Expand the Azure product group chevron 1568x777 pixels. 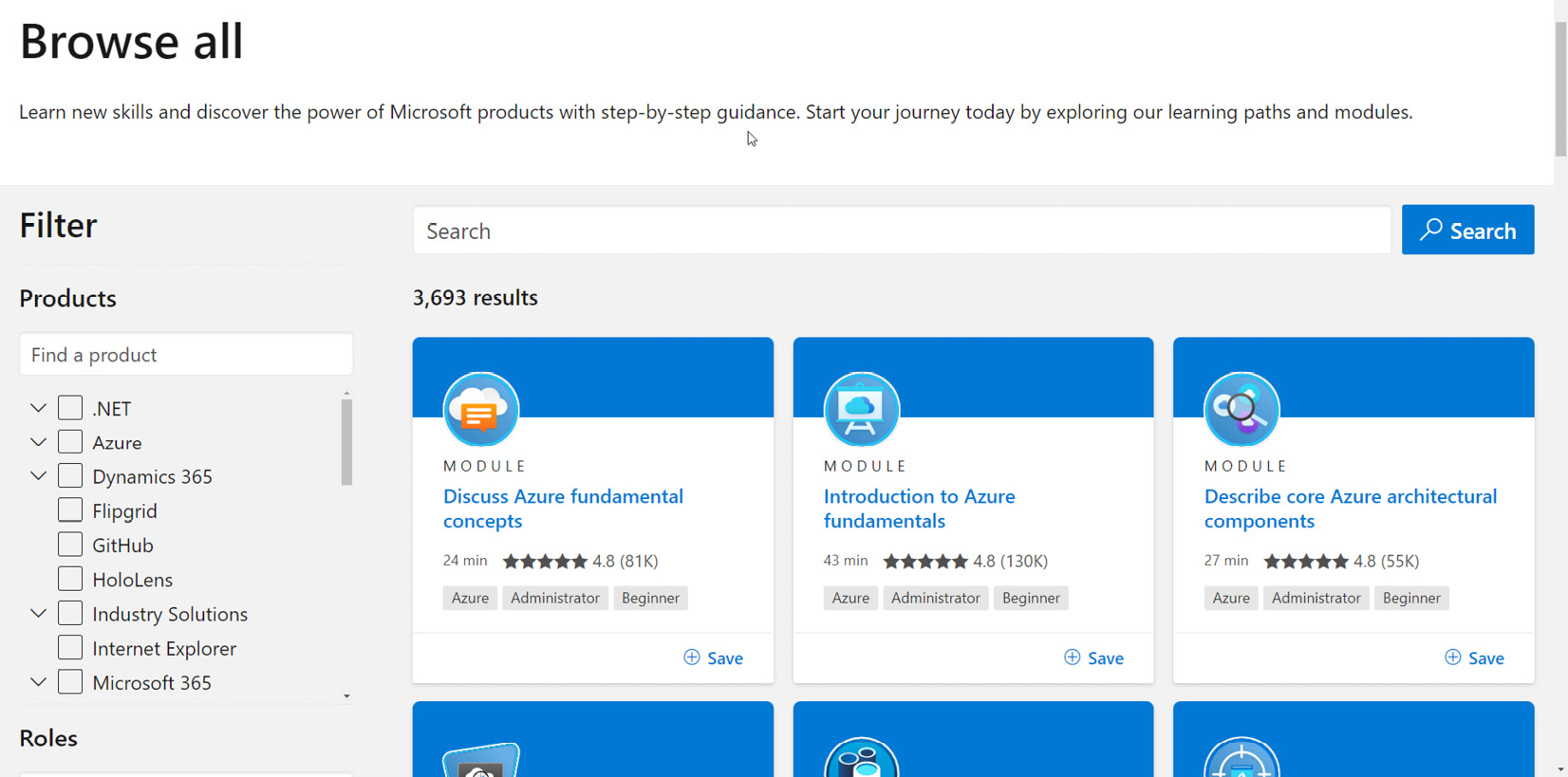(x=38, y=442)
